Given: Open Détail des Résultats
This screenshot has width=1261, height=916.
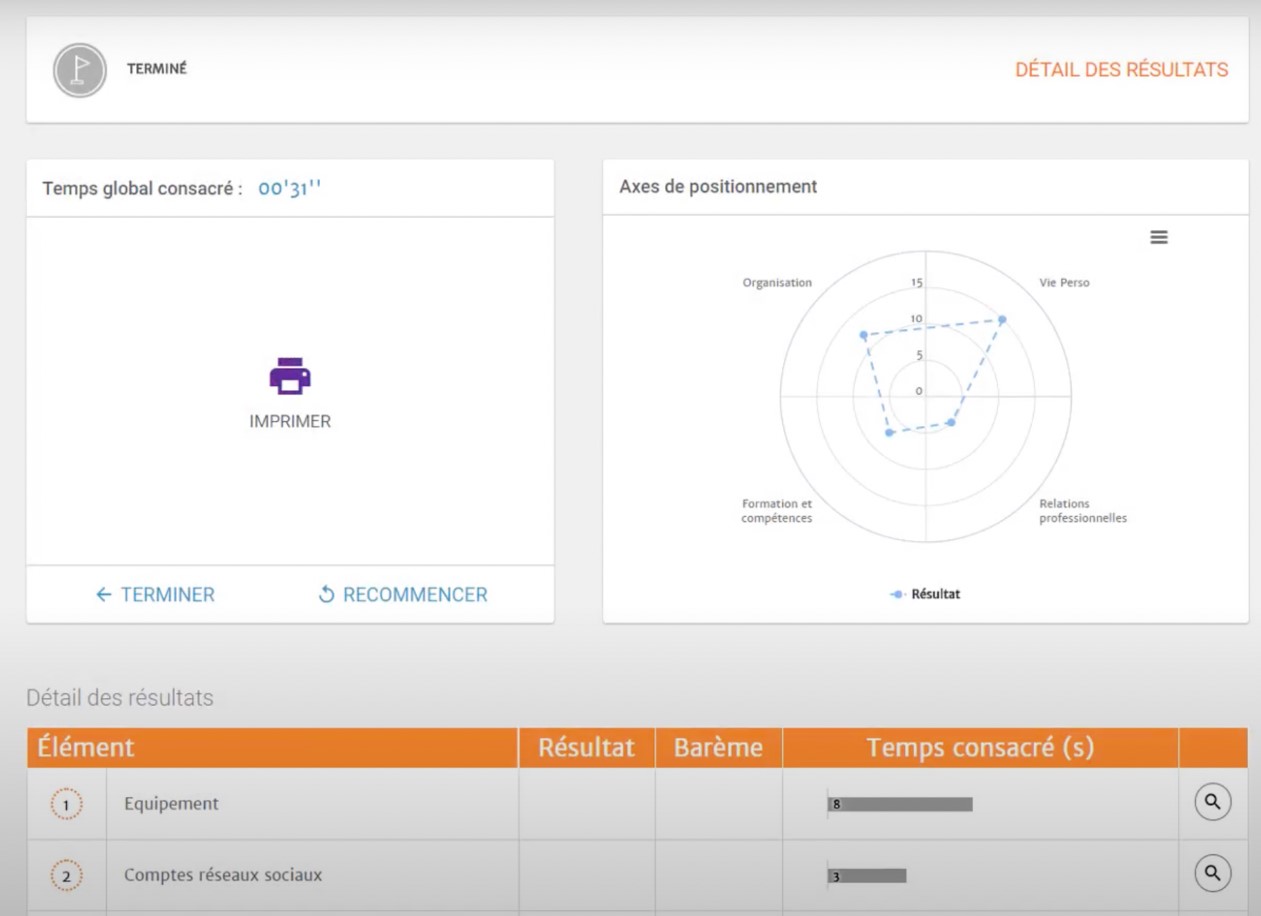Looking at the screenshot, I should click(x=1121, y=70).
